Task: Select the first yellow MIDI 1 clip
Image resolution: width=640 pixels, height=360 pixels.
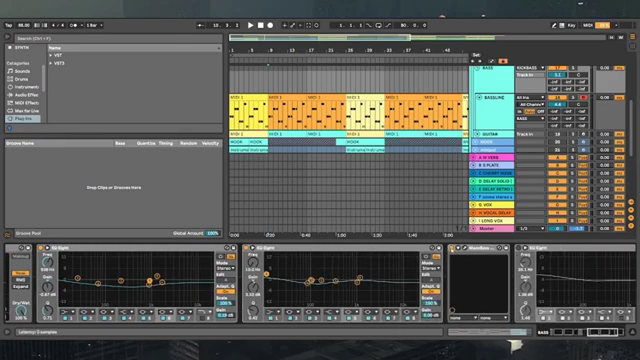Action: 249,112
